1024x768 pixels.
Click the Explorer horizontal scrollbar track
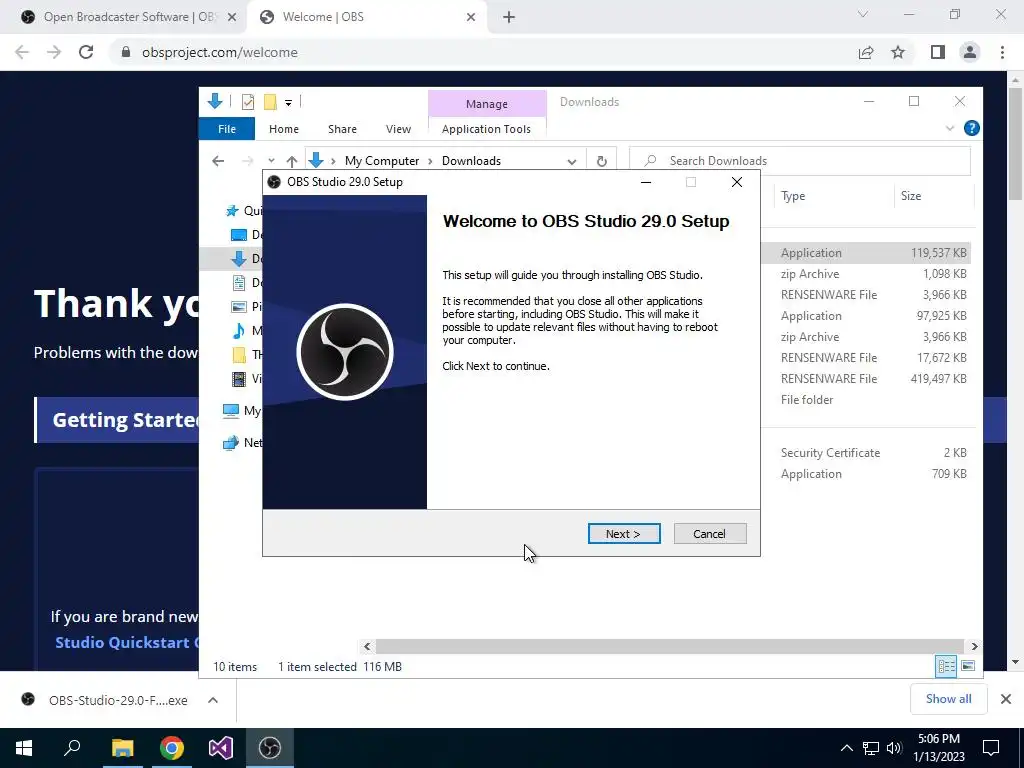pos(669,647)
